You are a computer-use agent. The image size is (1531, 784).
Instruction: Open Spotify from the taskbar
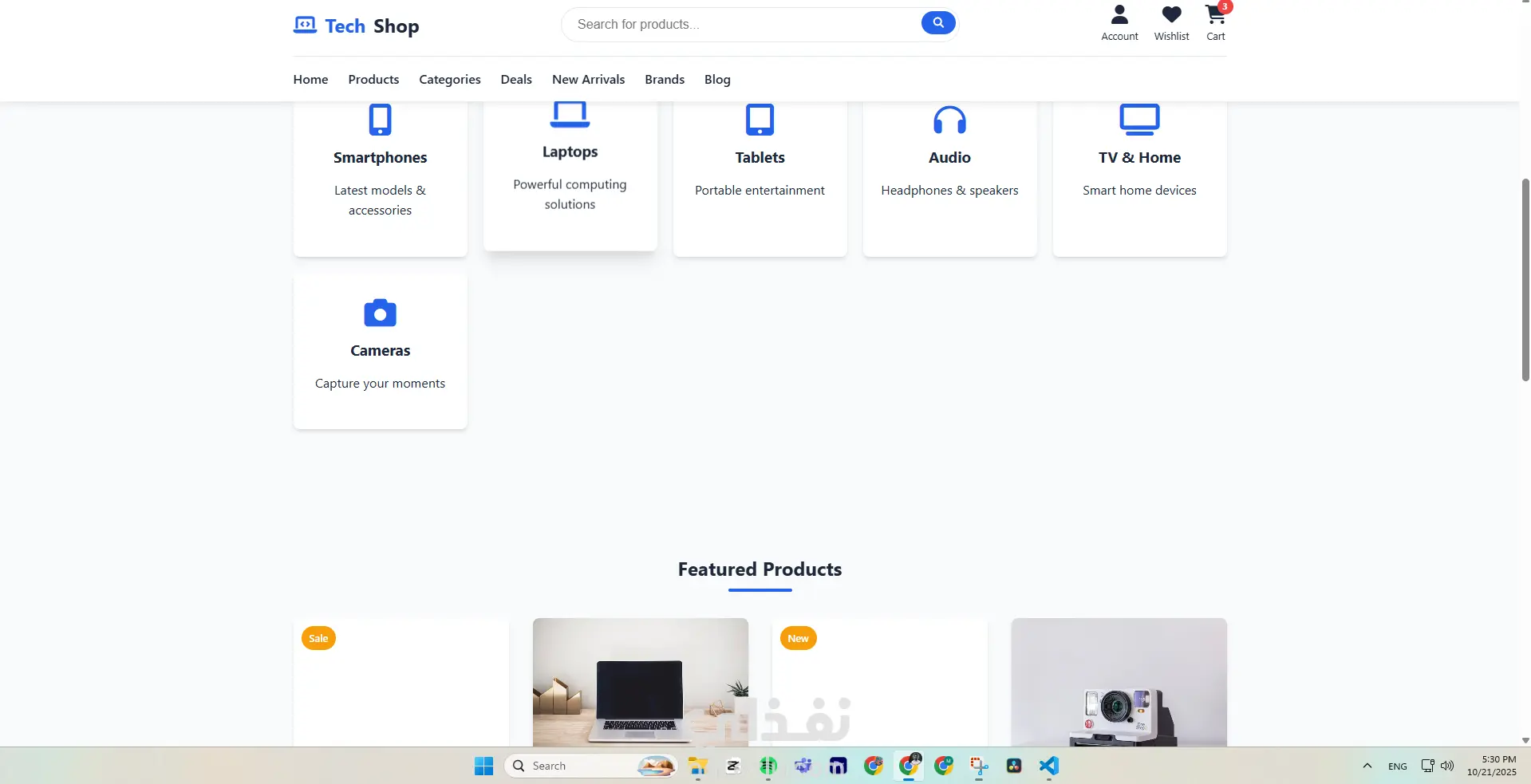coord(768,766)
